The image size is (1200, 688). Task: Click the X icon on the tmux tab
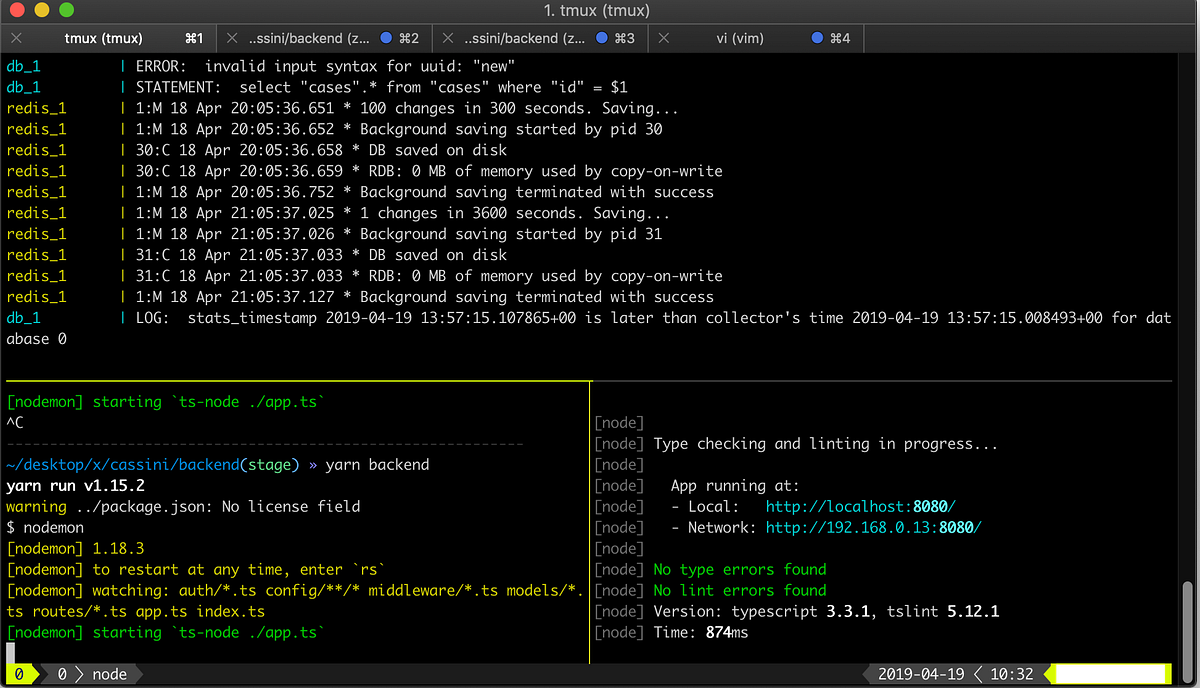click(15, 38)
